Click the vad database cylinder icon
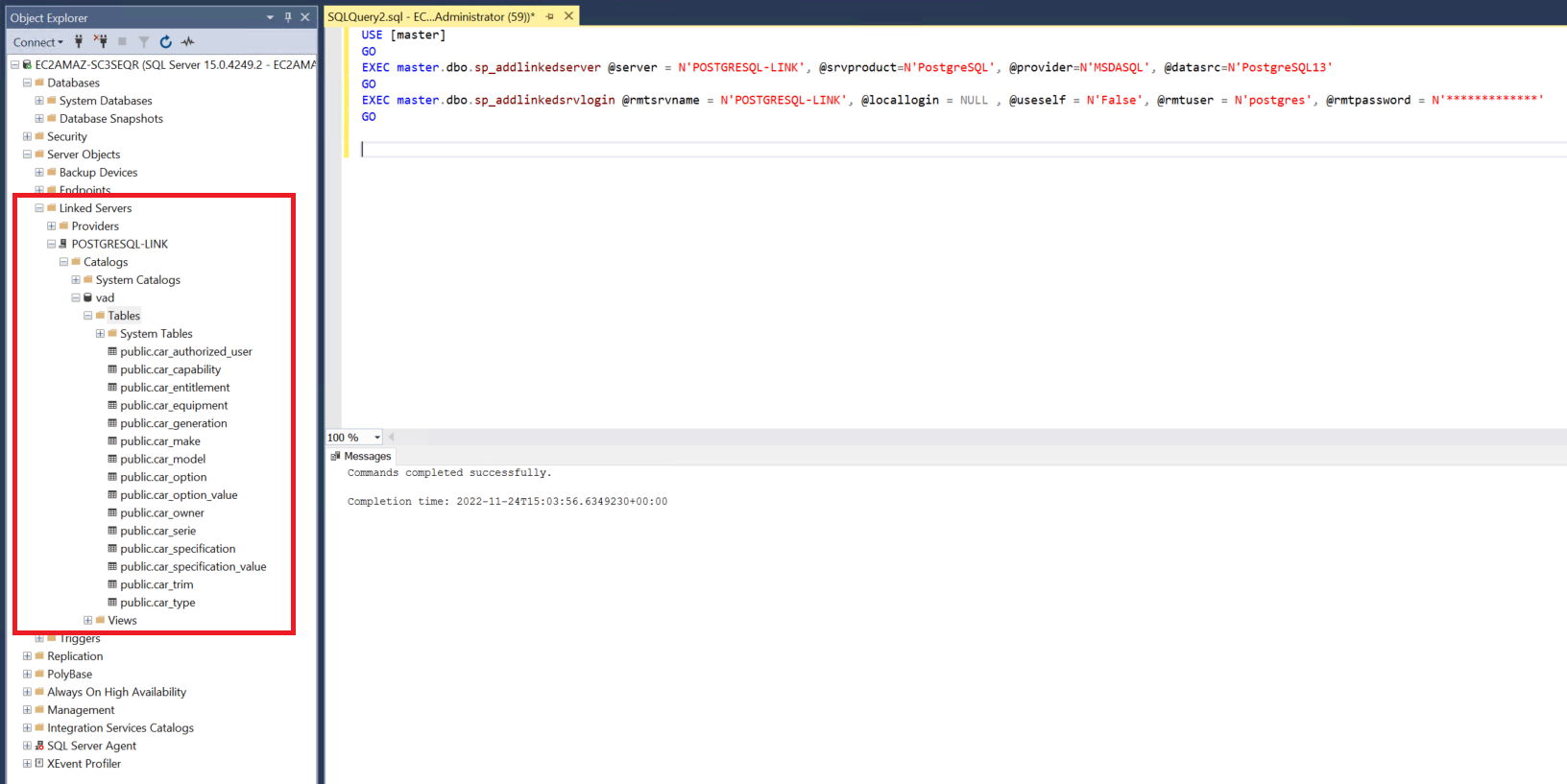The image size is (1567, 784). click(x=88, y=297)
